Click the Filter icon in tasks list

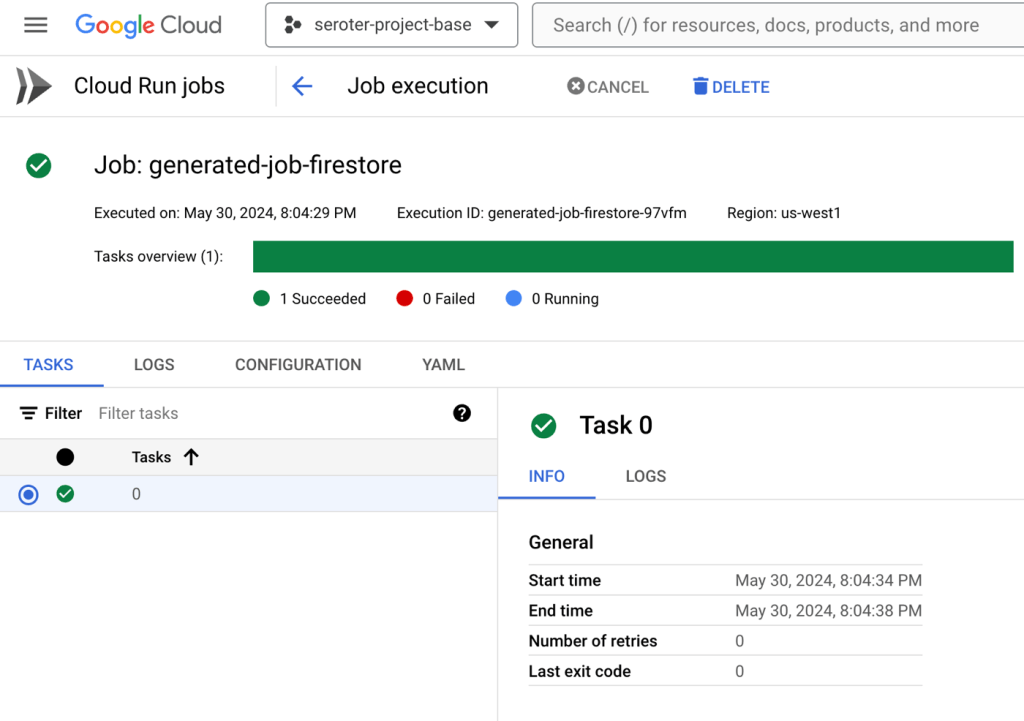pos(29,413)
